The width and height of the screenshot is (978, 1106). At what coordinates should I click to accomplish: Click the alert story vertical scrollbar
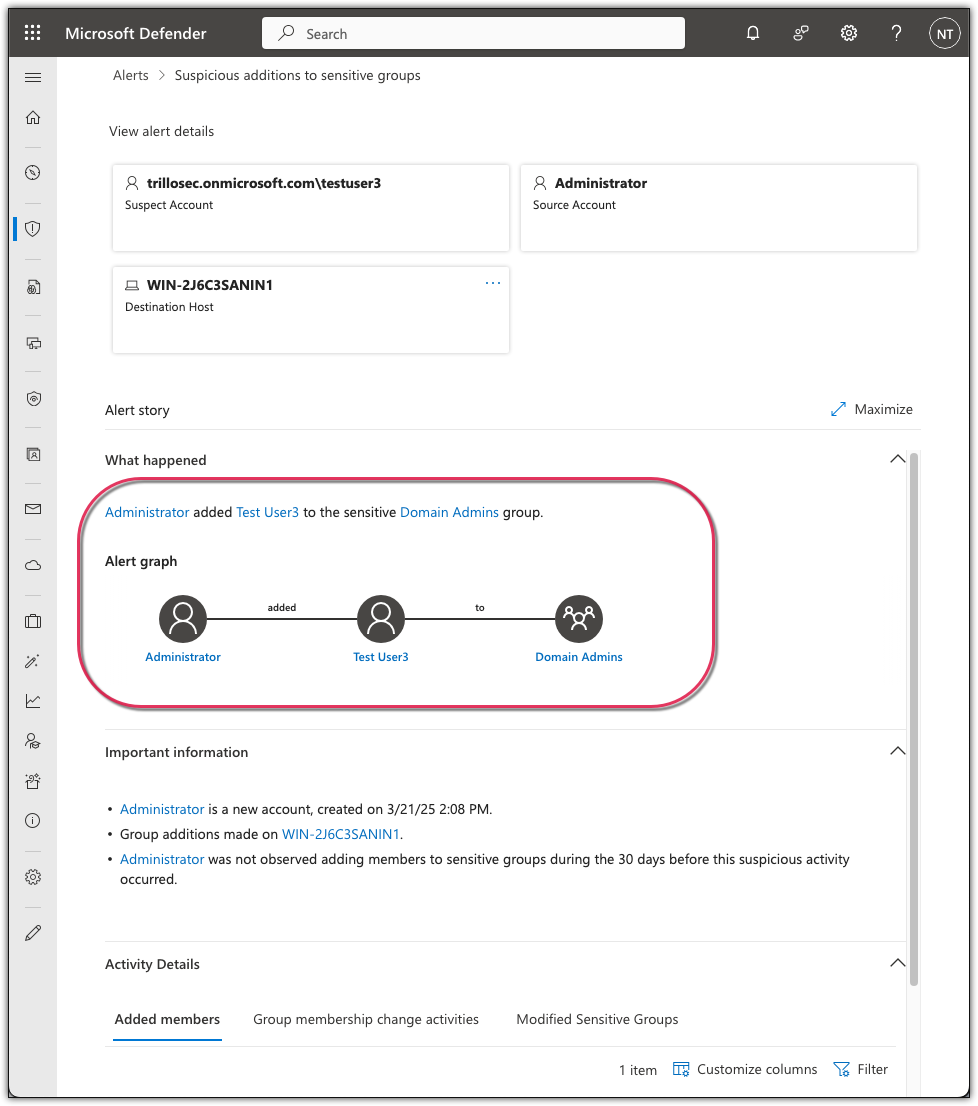click(x=914, y=719)
